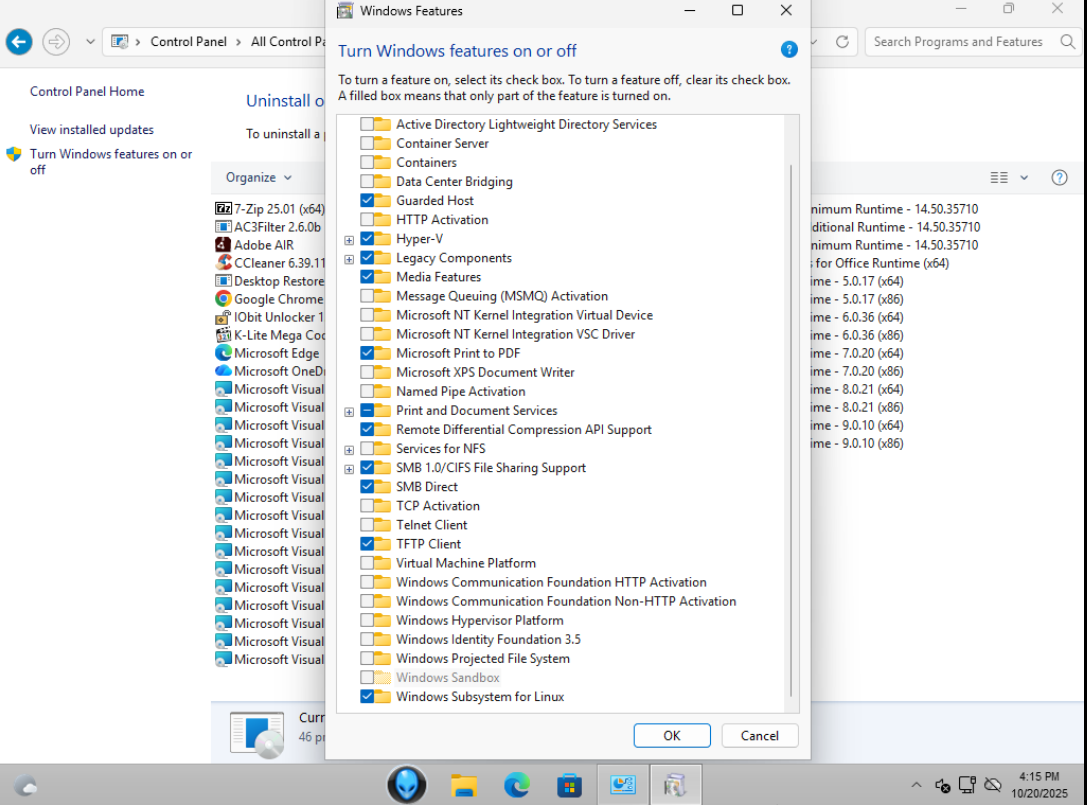Open Microsoft Store from the taskbar

[569, 786]
